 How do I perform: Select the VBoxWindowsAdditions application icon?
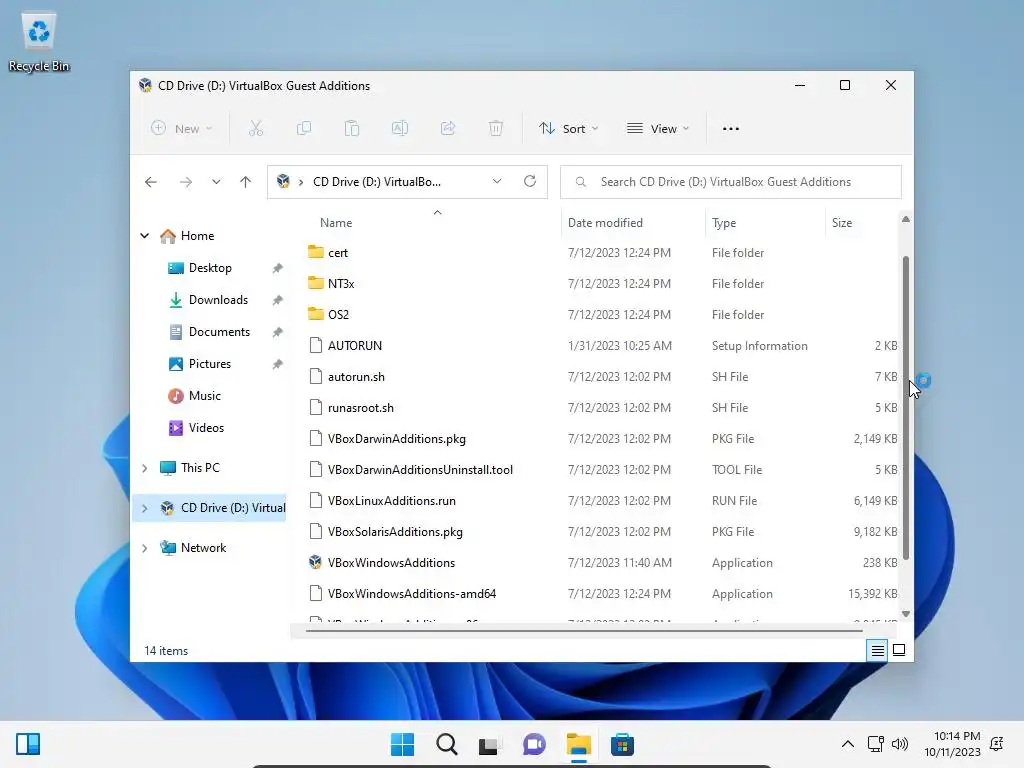[315, 562]
